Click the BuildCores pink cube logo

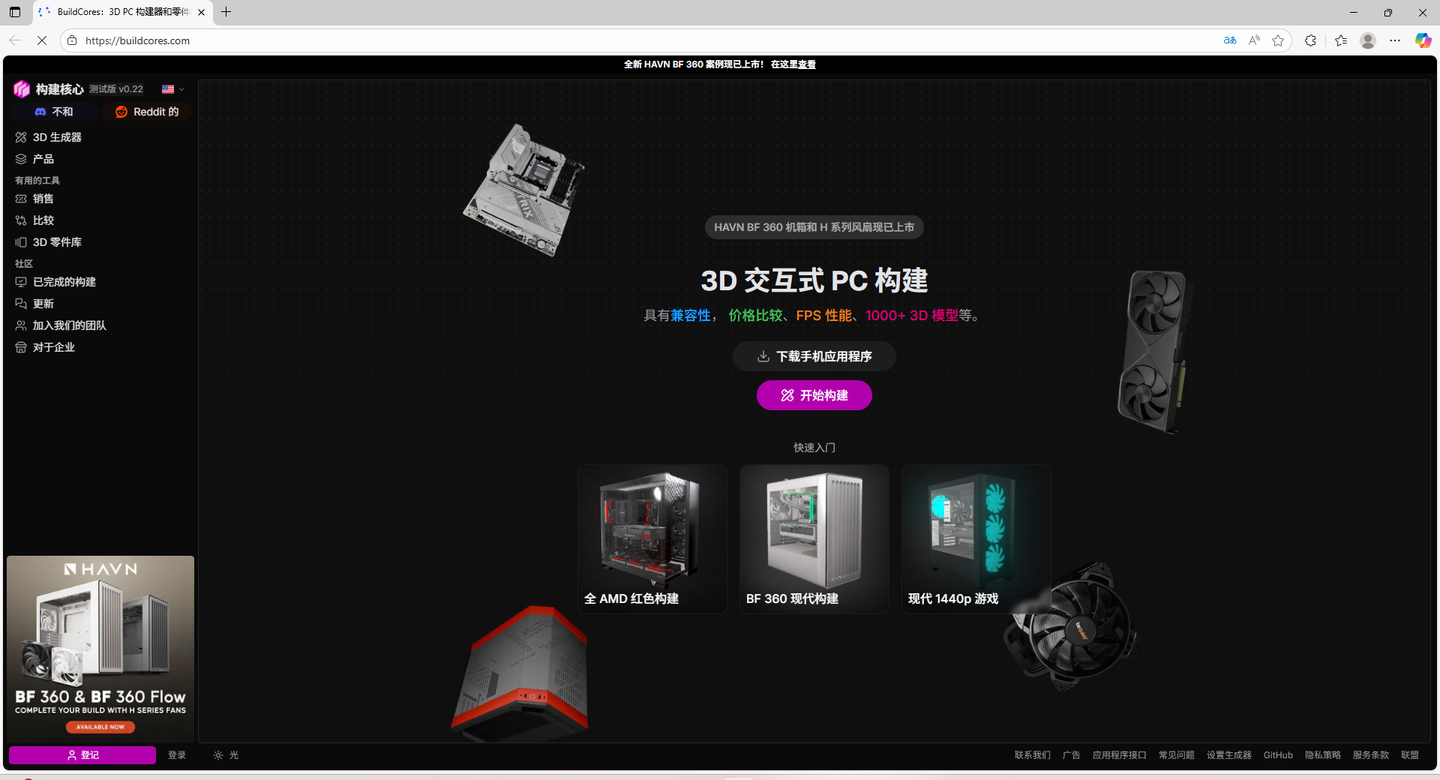coord(21,89)
